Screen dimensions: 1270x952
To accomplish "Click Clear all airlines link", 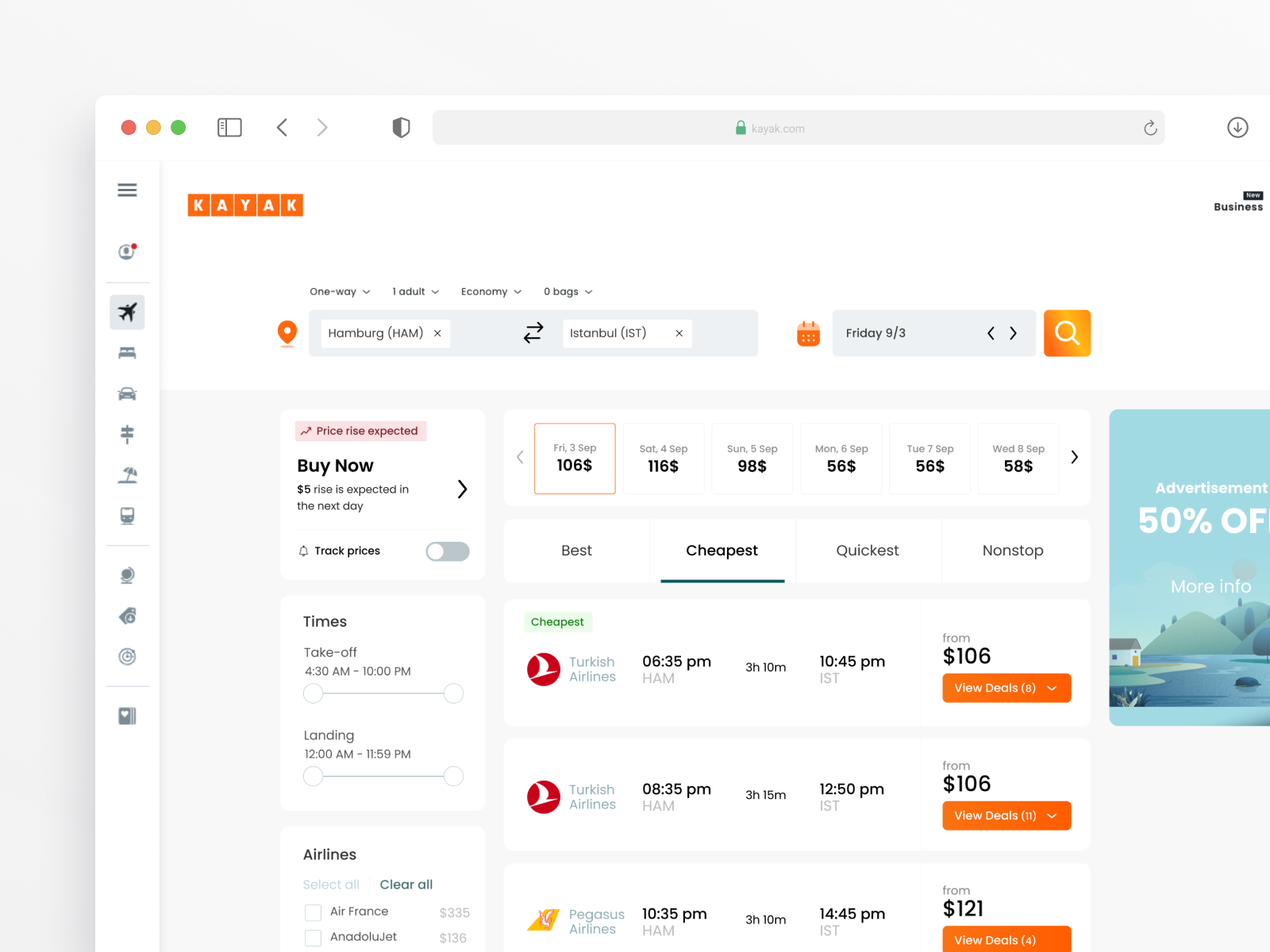I will pyautogui.click(x=406, y=885).
